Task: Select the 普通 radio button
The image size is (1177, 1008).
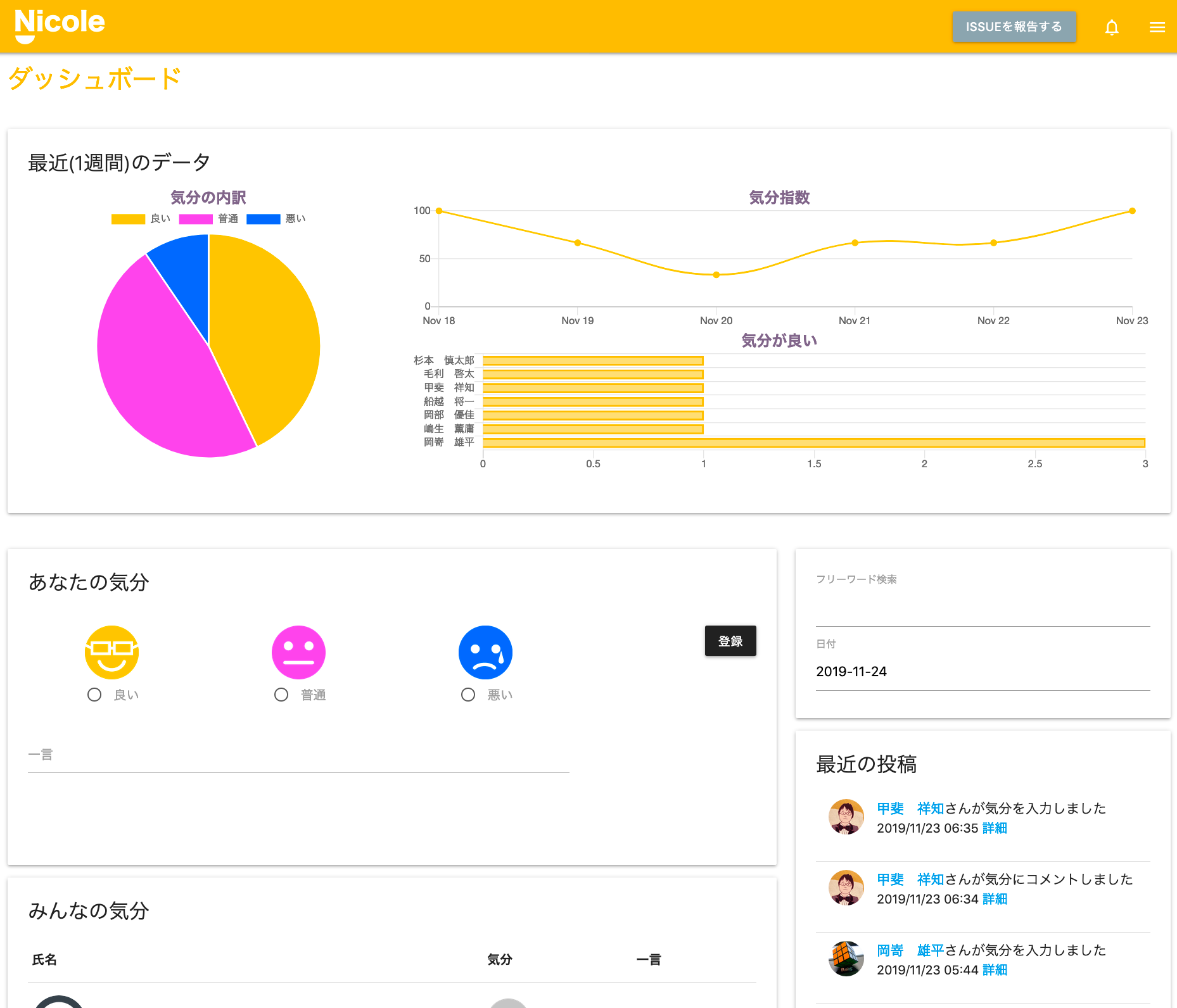Action: point(281,695)
